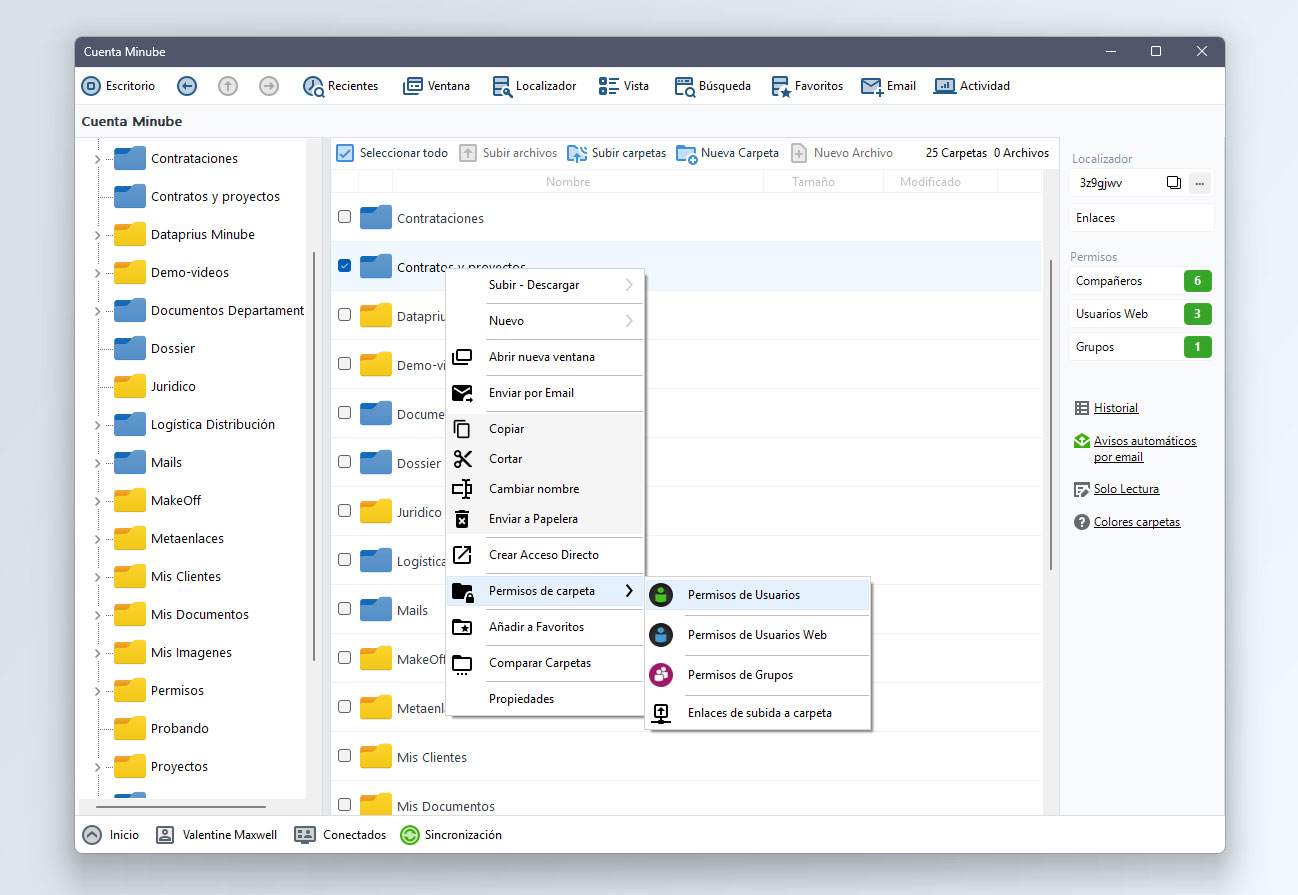Open the Búsqueda search tool
Viewport: 1298px width, 895px height.
684,86
